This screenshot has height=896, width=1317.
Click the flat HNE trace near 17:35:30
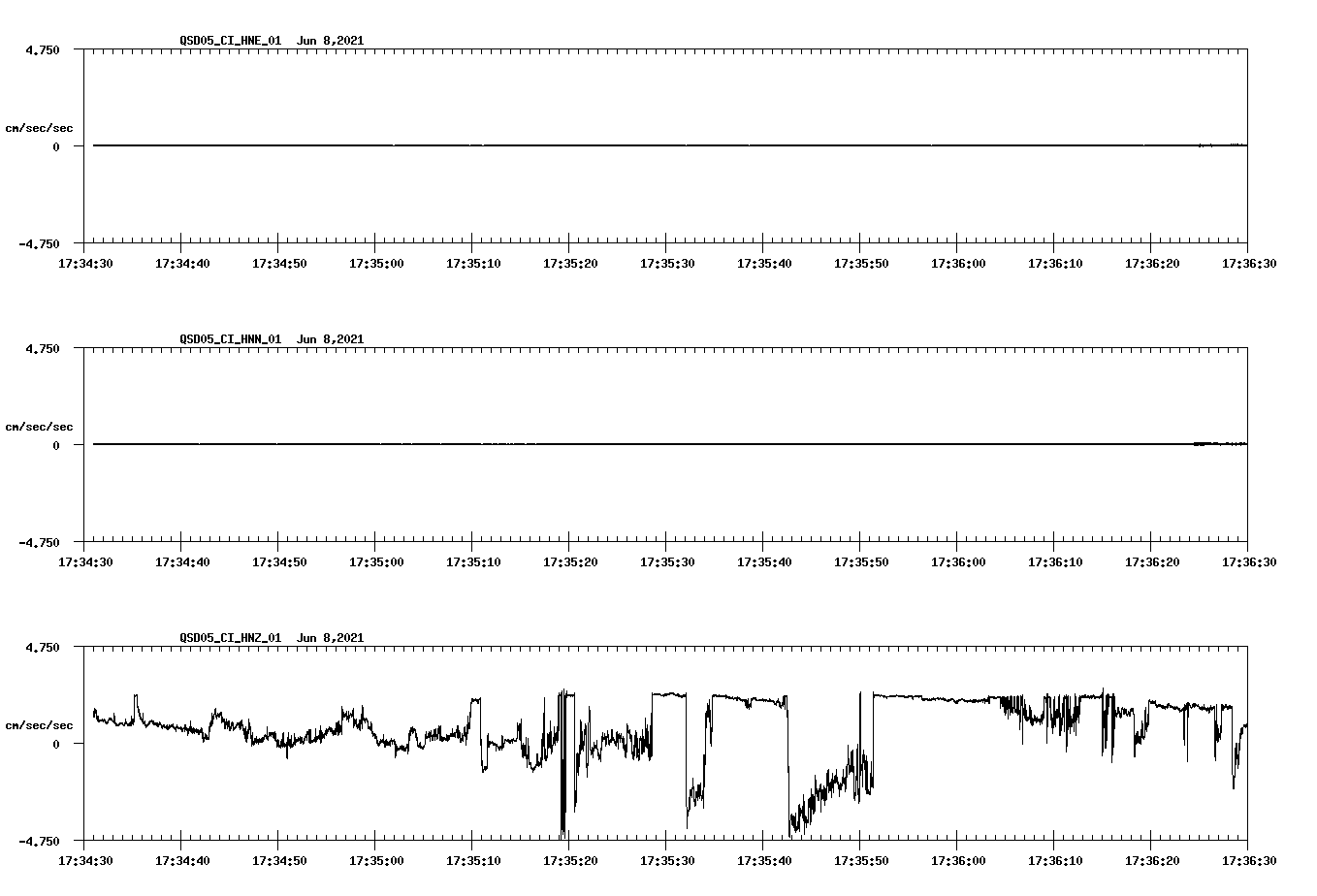[666, 145]
